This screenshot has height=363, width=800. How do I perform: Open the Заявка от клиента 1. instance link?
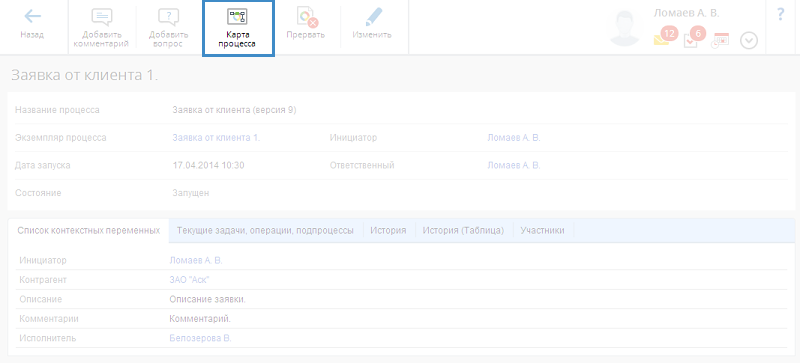pos(216,138)
